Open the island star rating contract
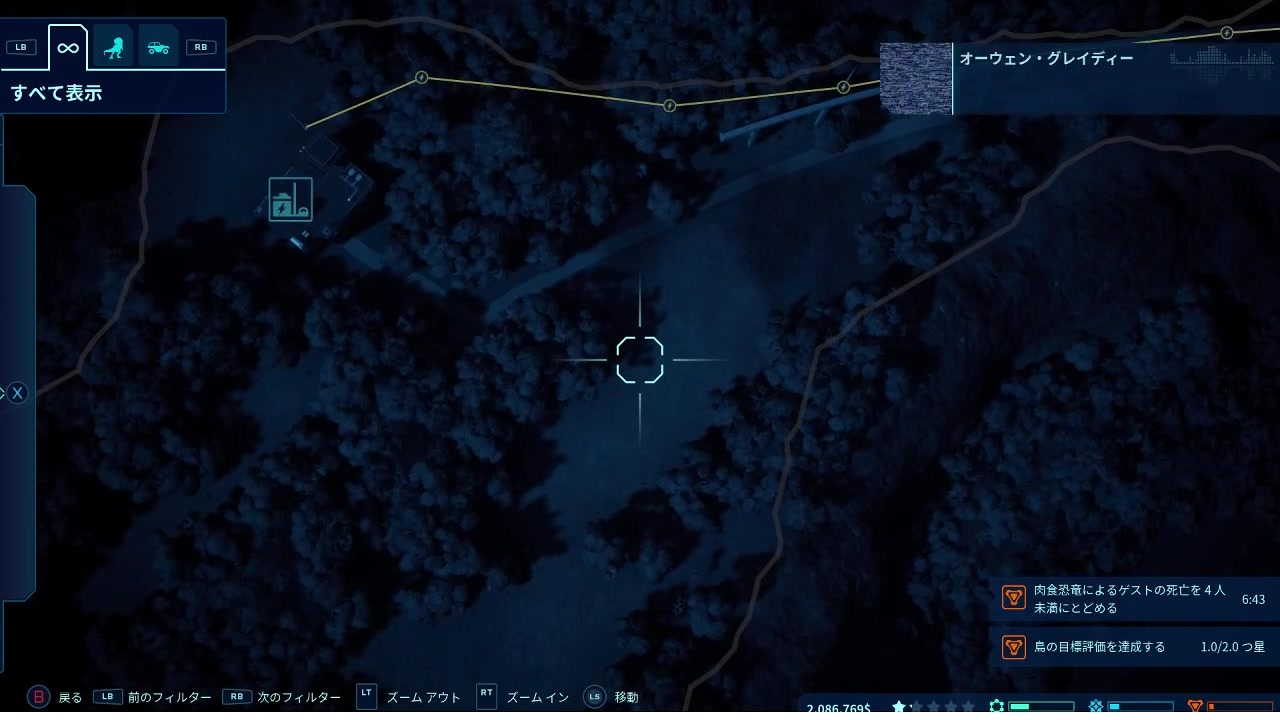Image resolution: width=1280 pixels, height=720 pixels. (1134, 647)
